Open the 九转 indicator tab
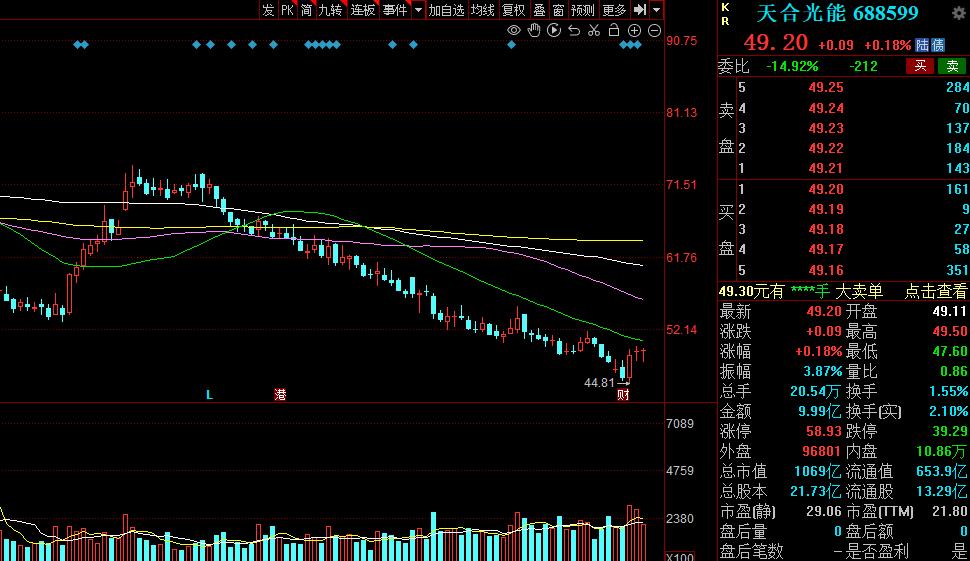This screenshot has height=561, width=970. 330,10
